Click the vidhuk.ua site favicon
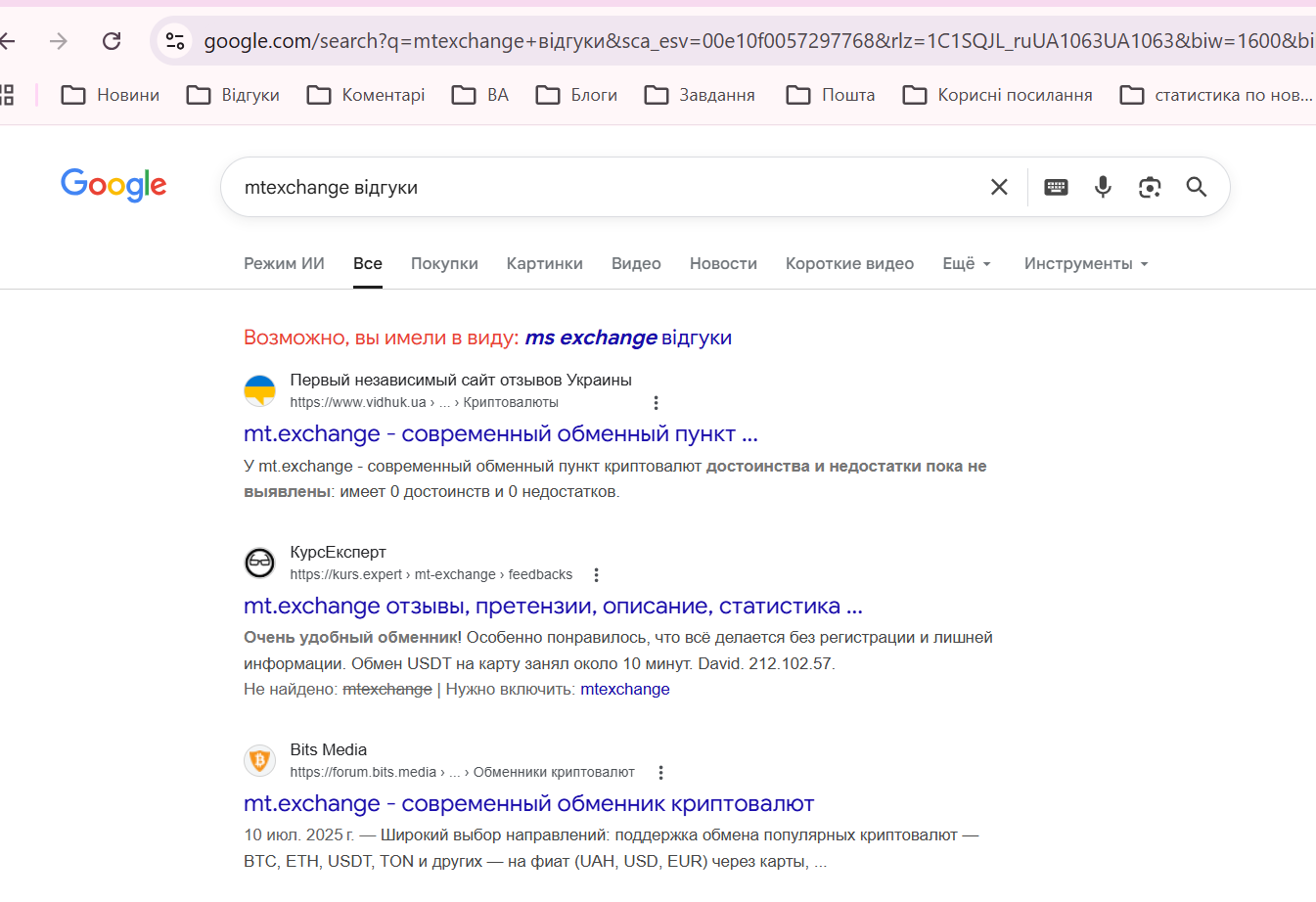 pos(259,390)
